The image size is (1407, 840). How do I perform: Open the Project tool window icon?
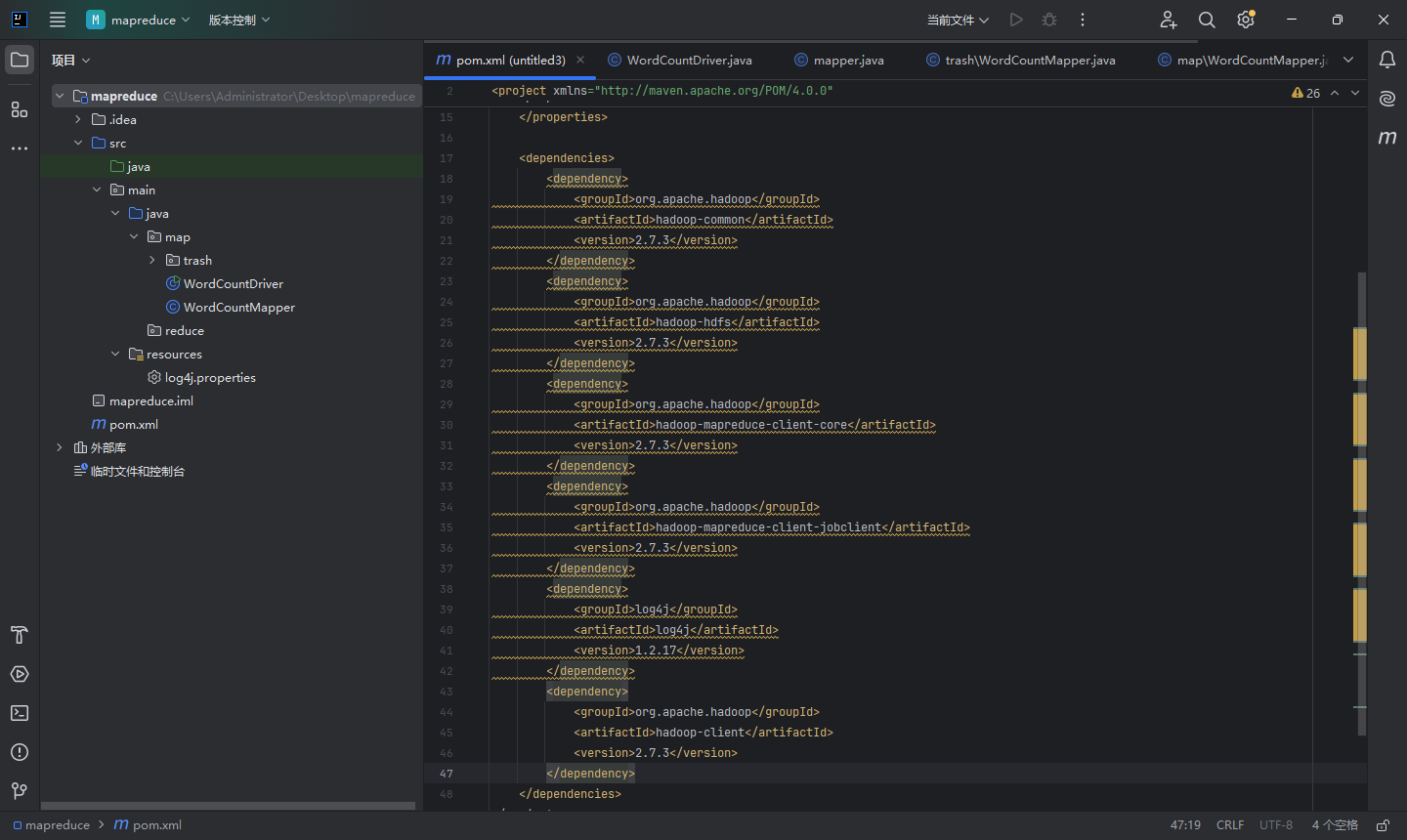coord(20,60)
